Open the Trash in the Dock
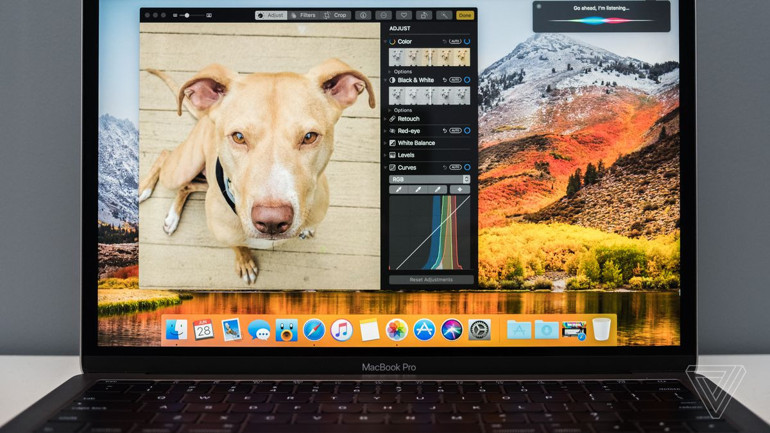 click(x=602, y=329)
